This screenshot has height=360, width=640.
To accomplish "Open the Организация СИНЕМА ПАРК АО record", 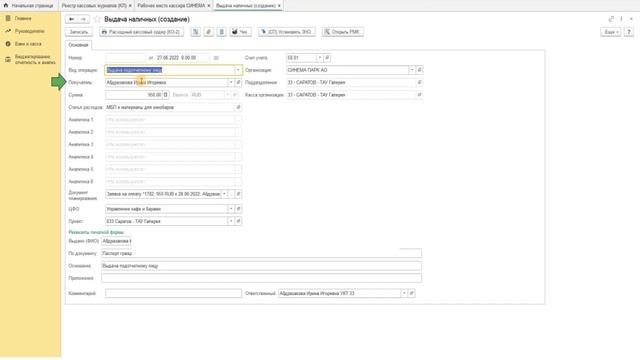I will point(419,70).
